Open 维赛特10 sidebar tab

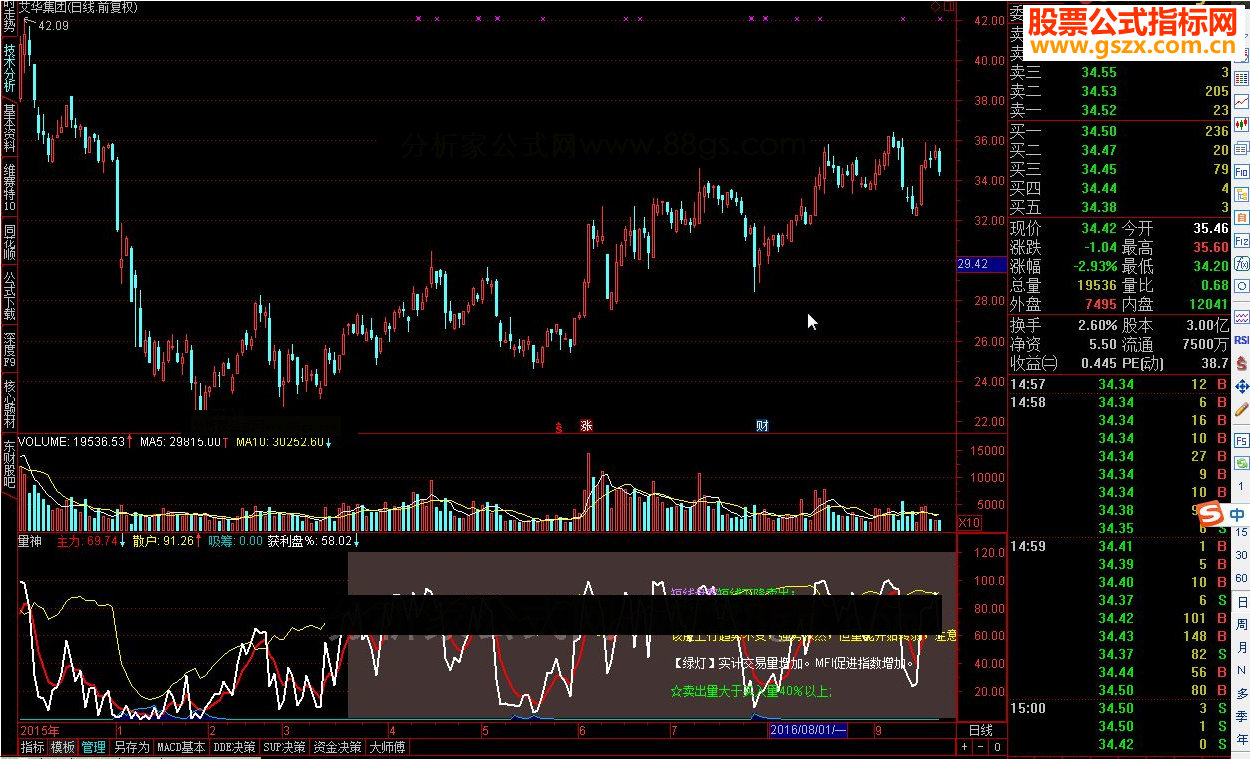(9, 187)
